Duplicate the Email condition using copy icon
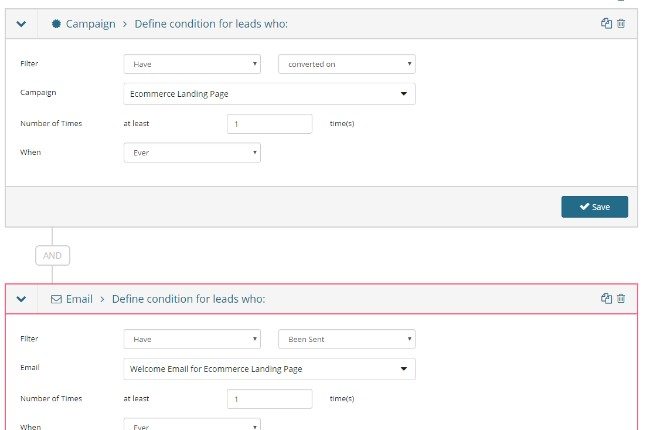 tap(606, 298)
